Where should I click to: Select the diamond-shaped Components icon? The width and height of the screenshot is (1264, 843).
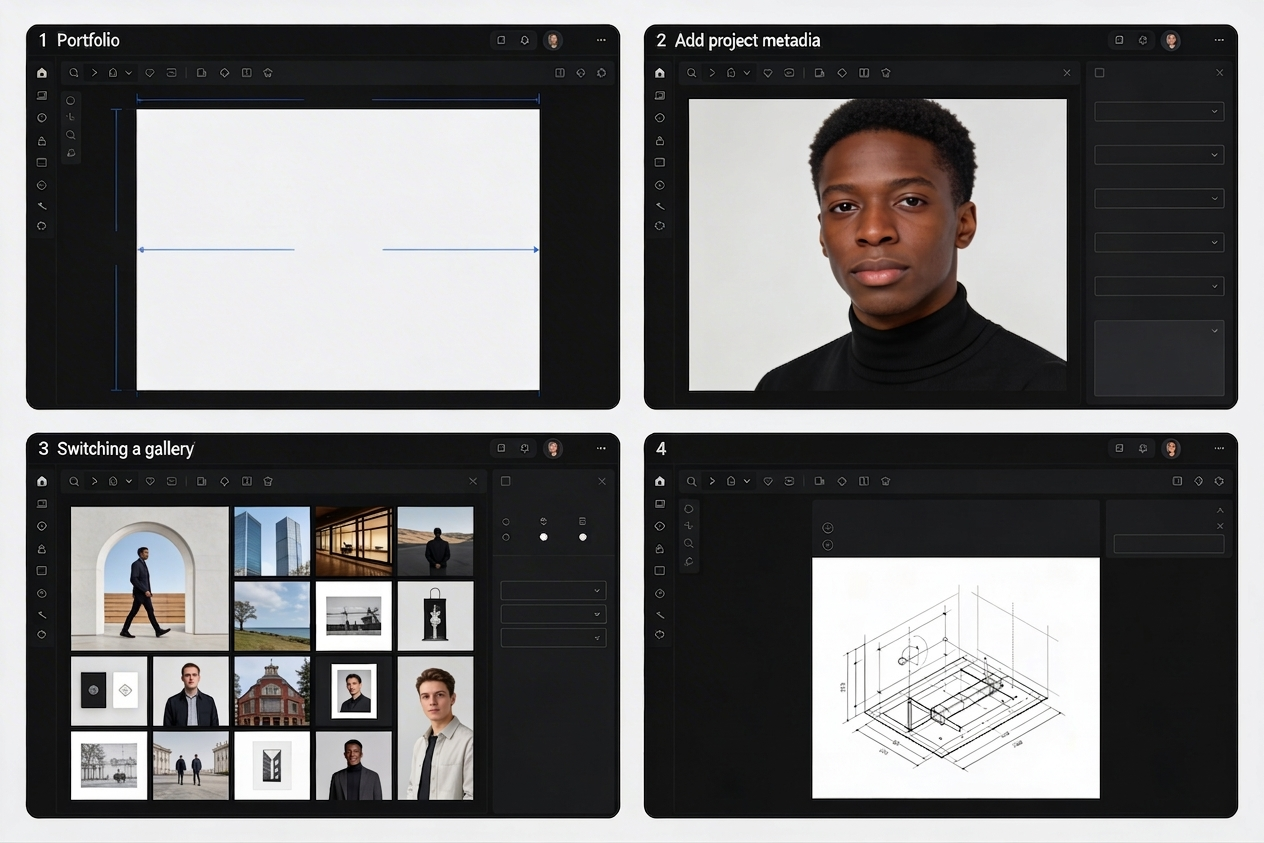(225, 72)
